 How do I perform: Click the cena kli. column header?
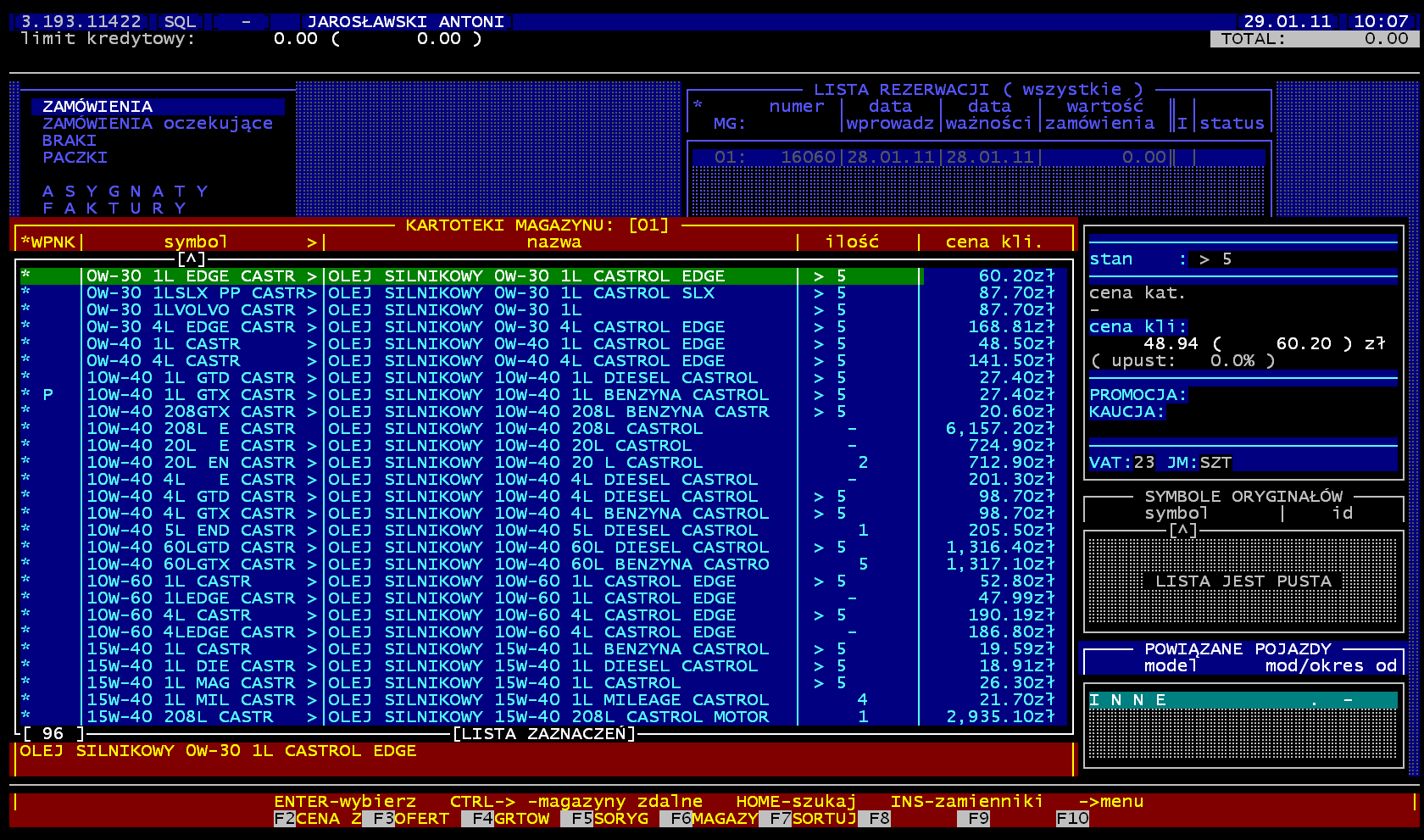[x=995, y=242]
